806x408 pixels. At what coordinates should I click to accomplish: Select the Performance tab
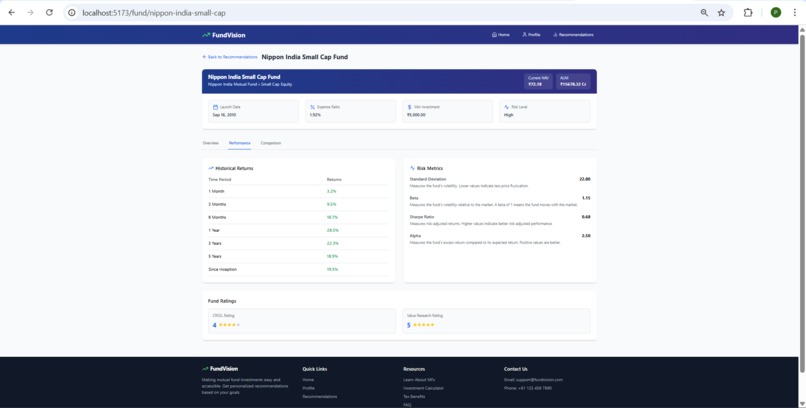click(240, 143)
